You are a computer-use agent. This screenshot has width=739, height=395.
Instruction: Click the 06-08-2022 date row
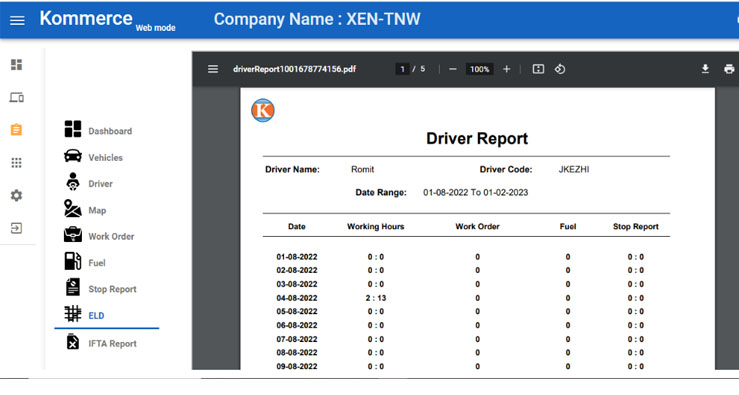click(x=296, y=325)
